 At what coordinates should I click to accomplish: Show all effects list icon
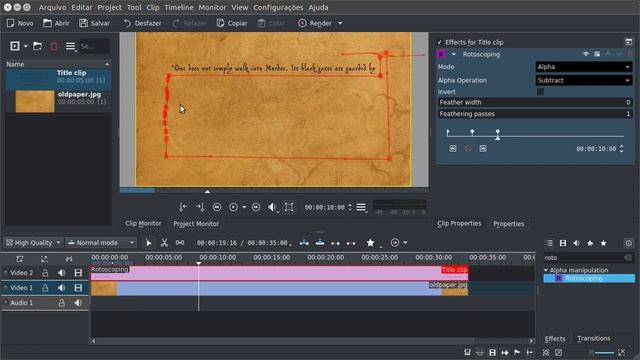pyautogui.click(x=549, y=243)
